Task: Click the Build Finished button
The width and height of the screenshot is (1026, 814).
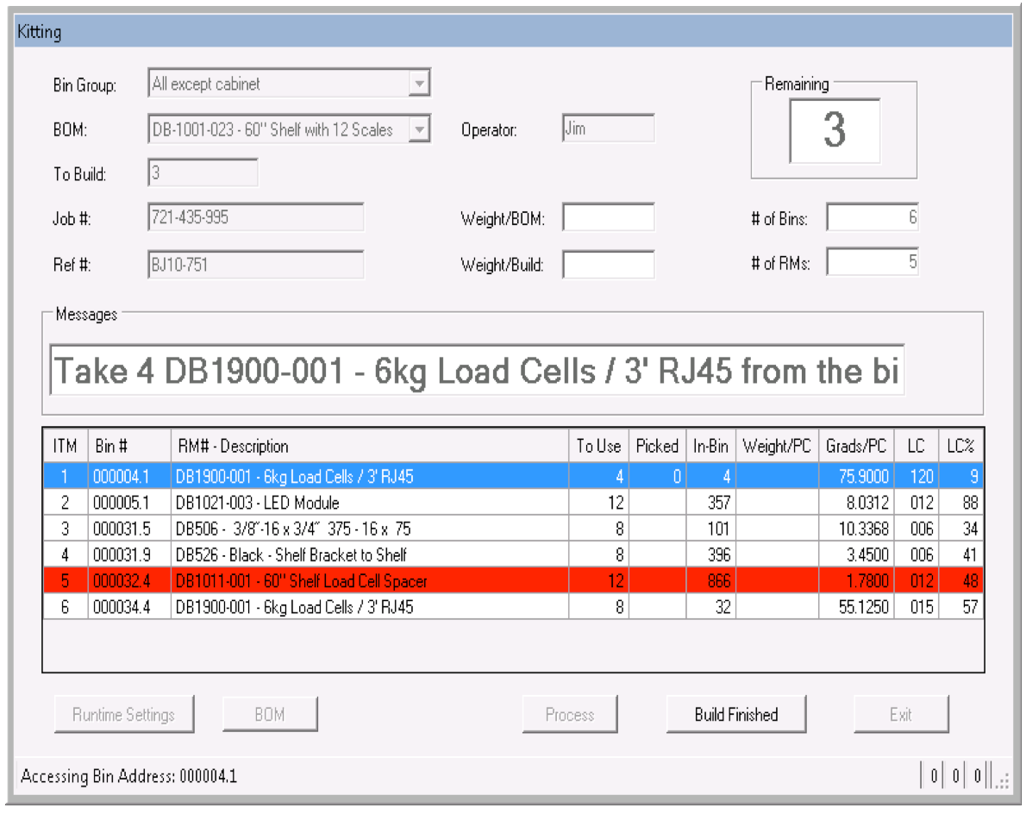Action: pos(736,714)
